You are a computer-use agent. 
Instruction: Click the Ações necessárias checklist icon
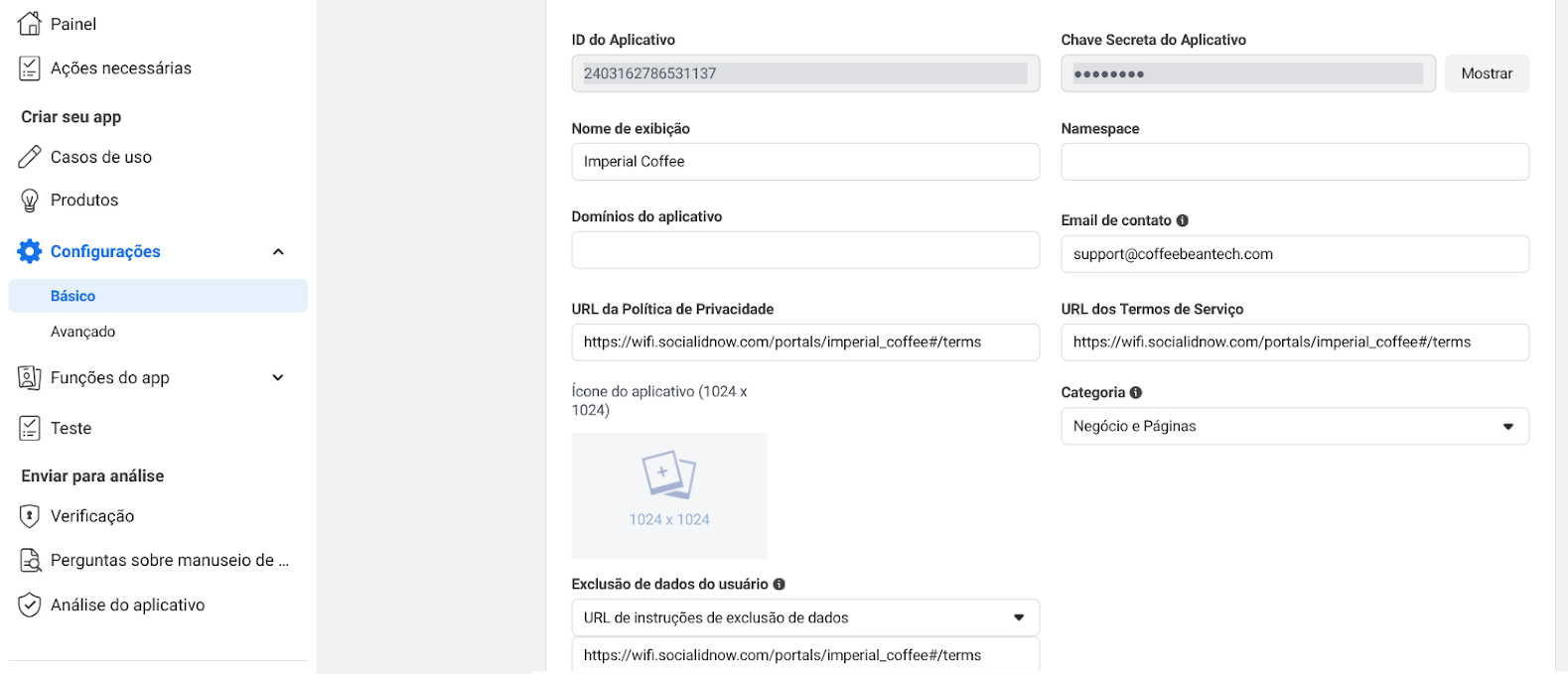tap(30, 67)
